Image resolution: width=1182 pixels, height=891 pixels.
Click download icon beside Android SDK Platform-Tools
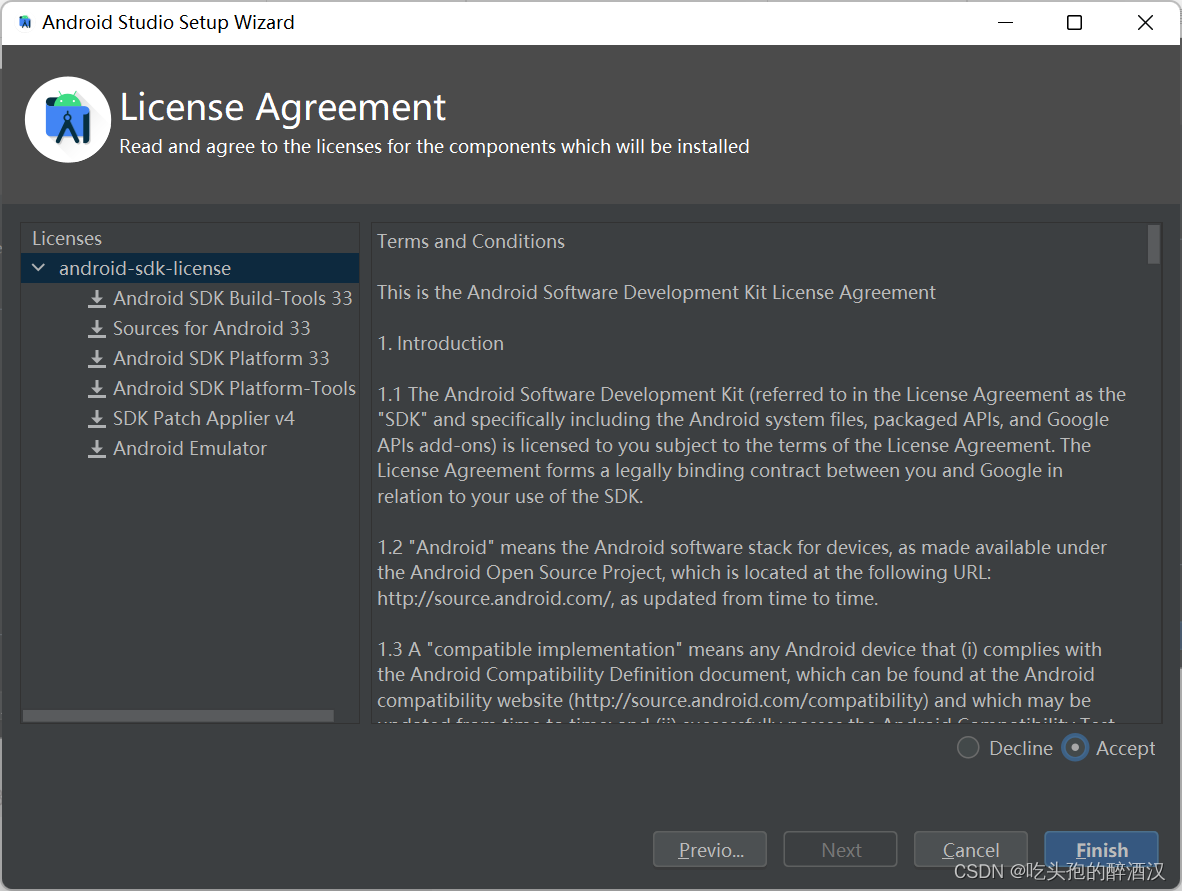pos(96,389)
